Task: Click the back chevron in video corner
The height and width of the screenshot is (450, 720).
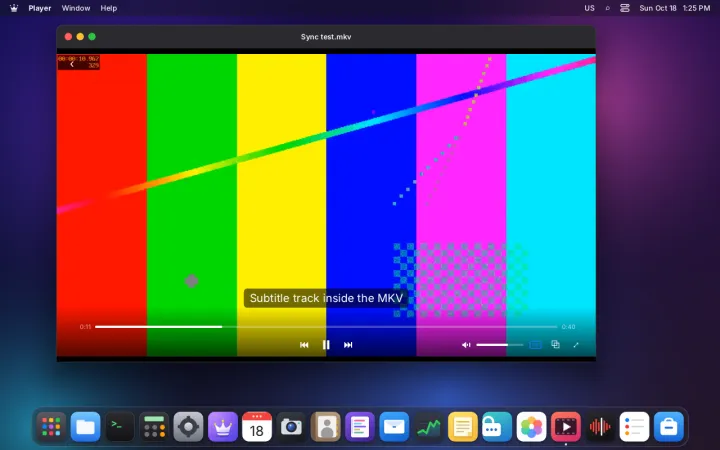Action: click(72, 64)
